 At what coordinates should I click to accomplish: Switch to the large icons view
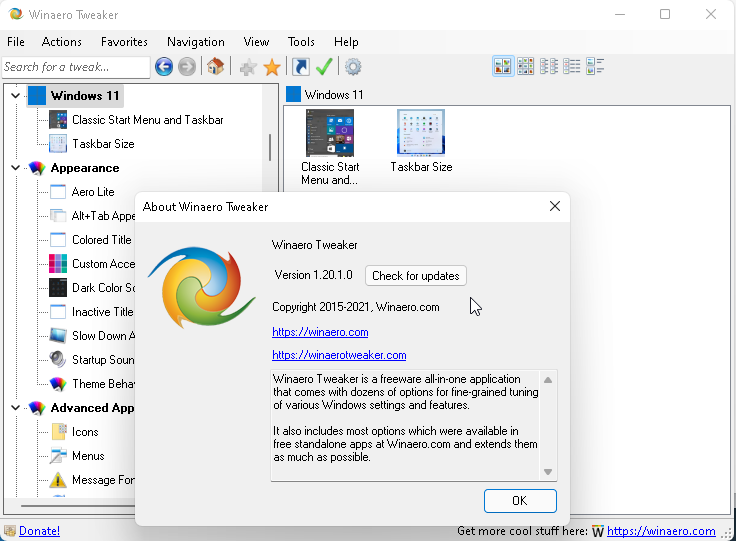503,66
